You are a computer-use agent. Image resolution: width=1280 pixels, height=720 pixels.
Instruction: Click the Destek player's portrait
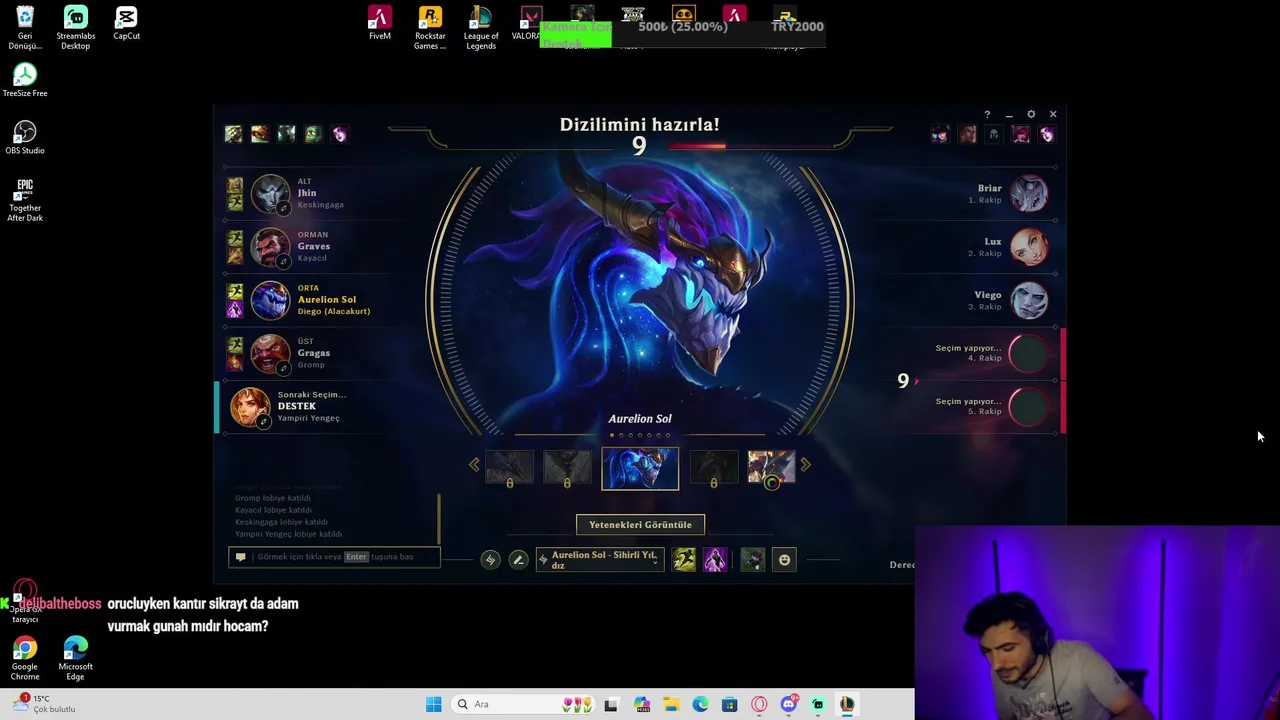click(250, 407)
